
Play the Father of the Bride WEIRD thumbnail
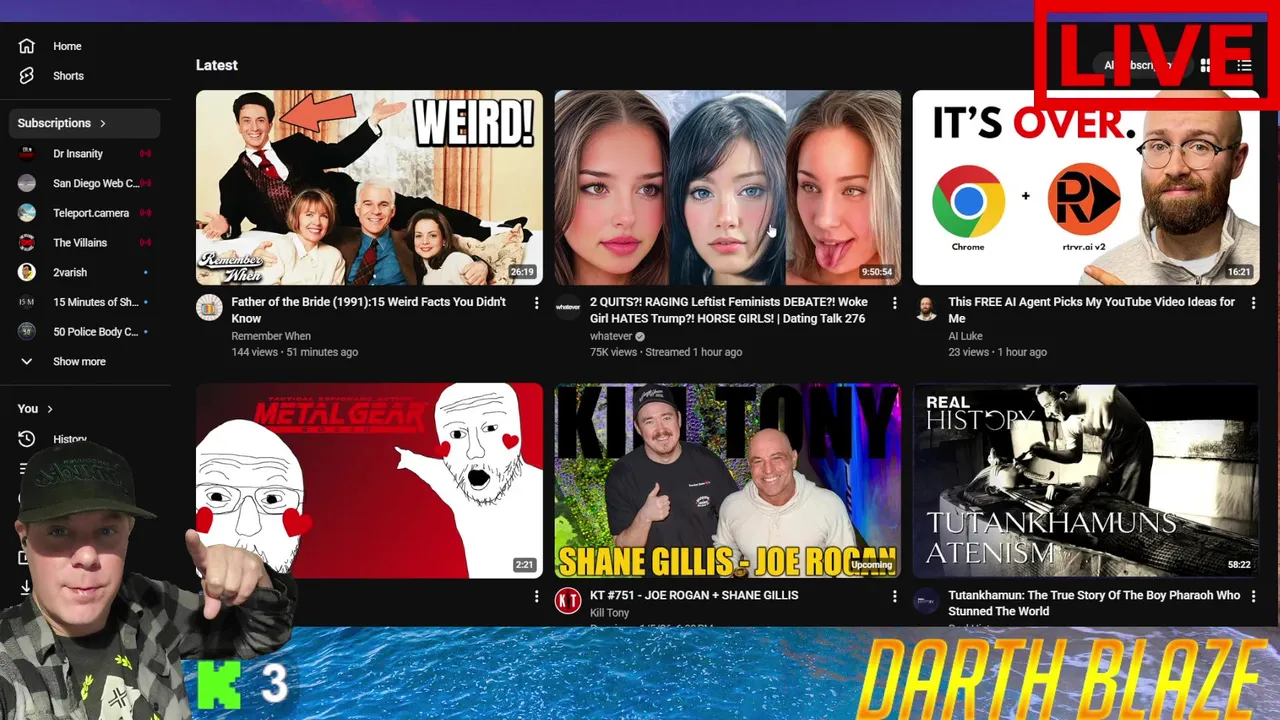[369, 187]
